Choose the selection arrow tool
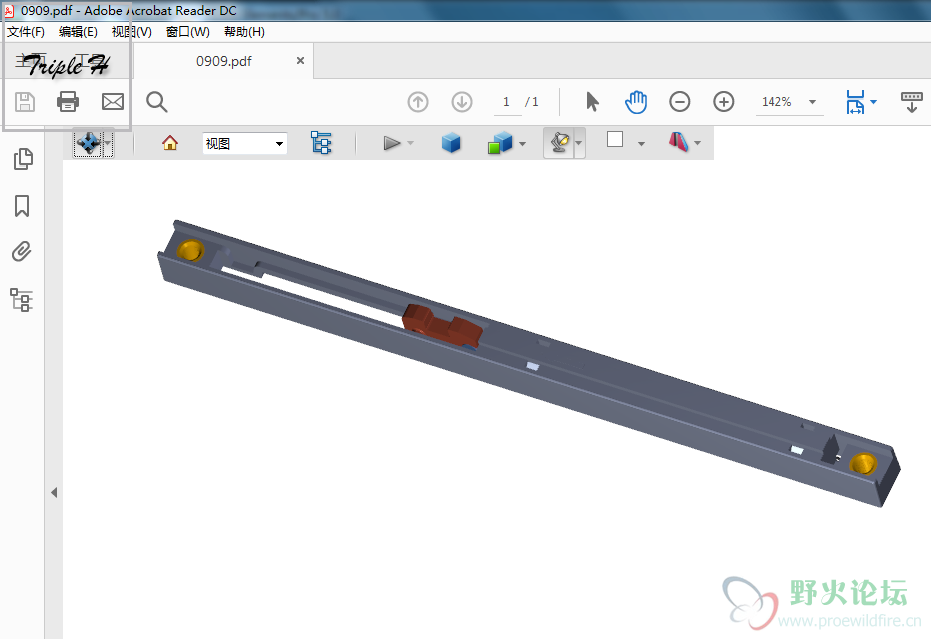Image resolution: width=931 pixels, height=639 pixels. 592,102
